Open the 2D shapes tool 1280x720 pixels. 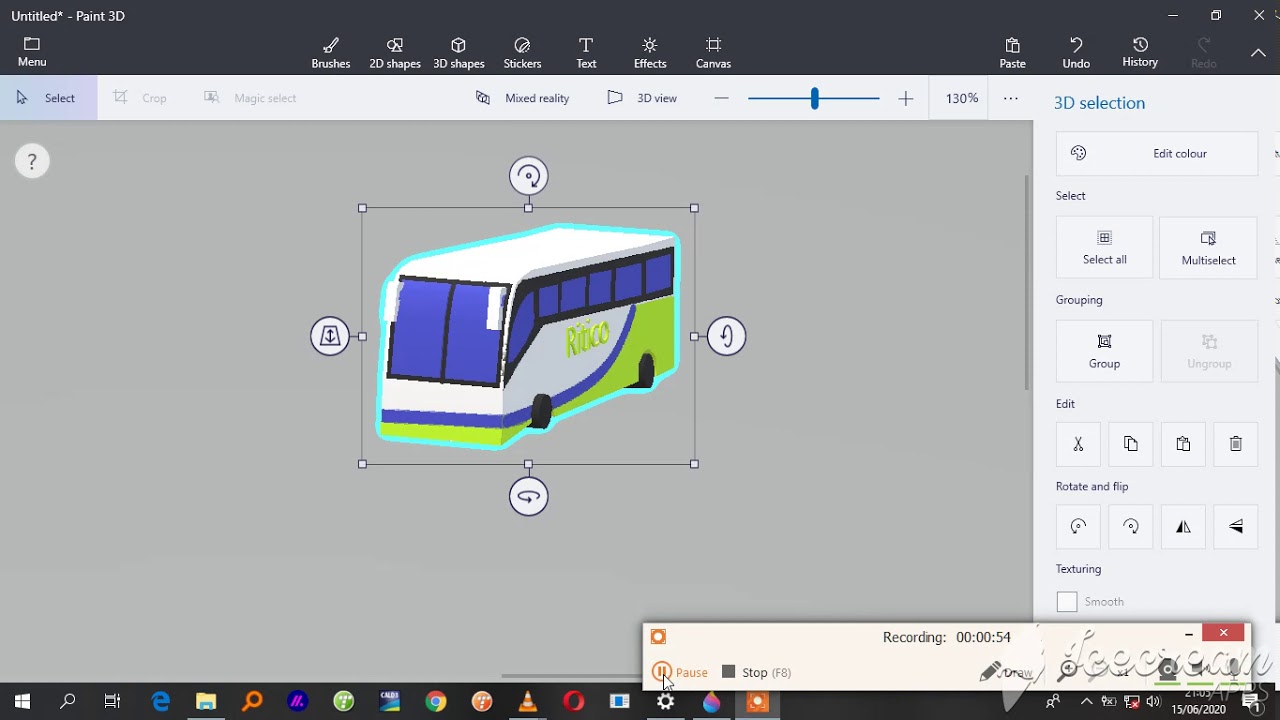[x=395, y=53]
